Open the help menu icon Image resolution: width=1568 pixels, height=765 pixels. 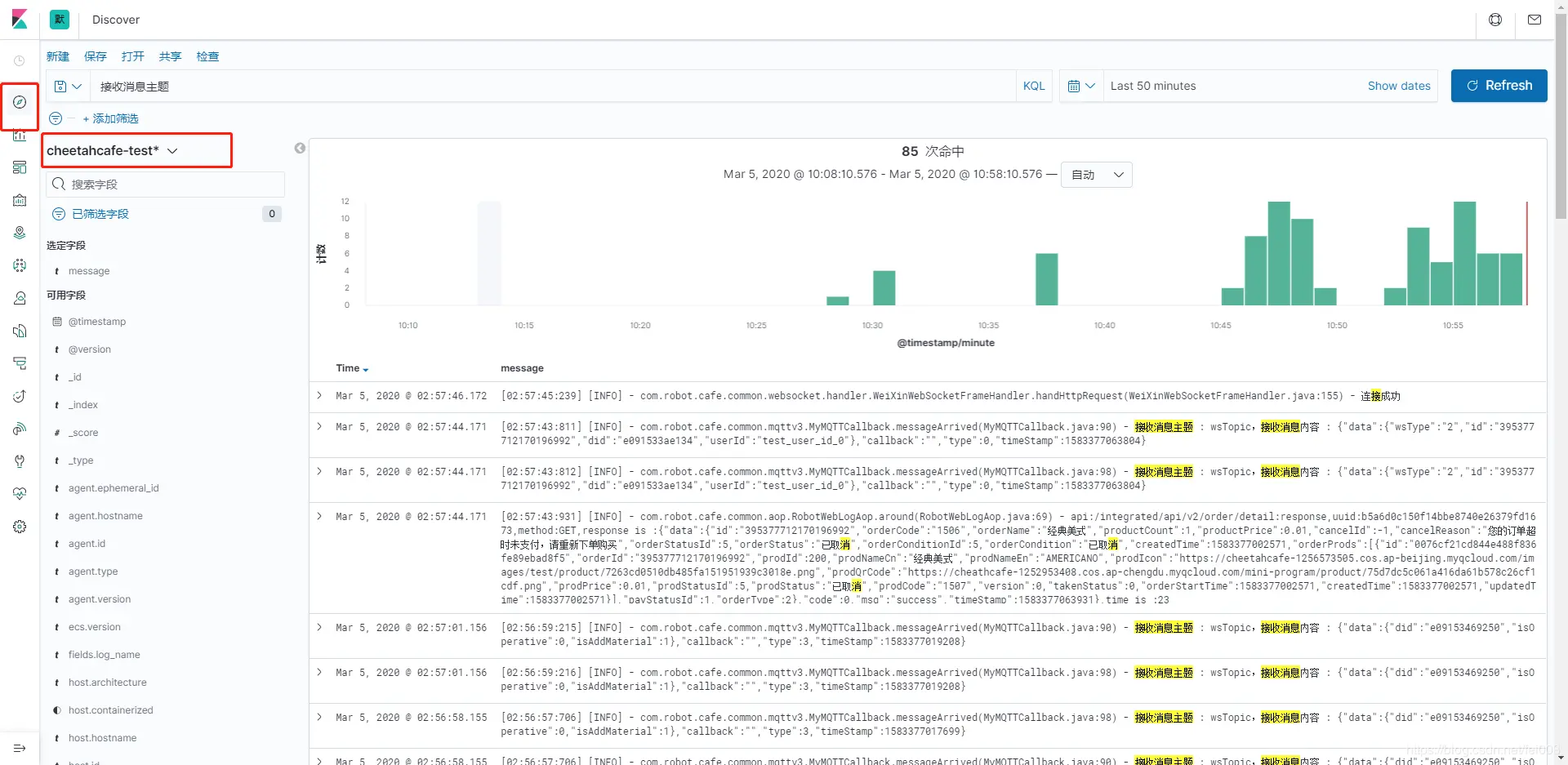click(1495, 20)
